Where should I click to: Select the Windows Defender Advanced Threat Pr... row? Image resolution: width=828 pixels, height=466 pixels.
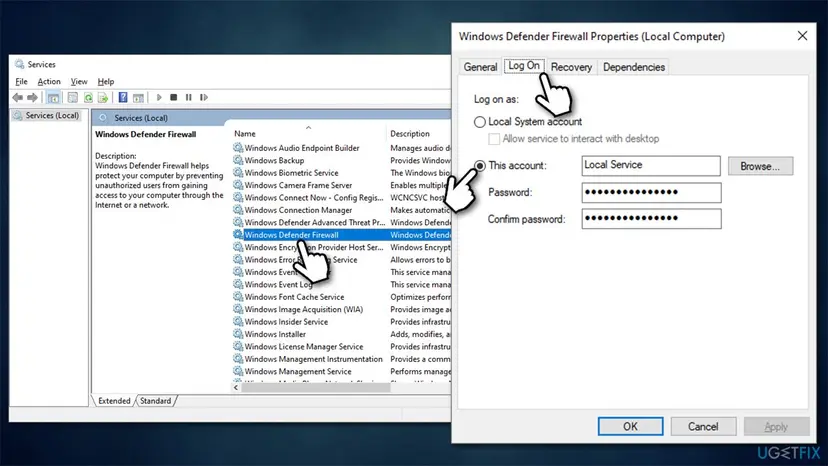coord(342,222)
